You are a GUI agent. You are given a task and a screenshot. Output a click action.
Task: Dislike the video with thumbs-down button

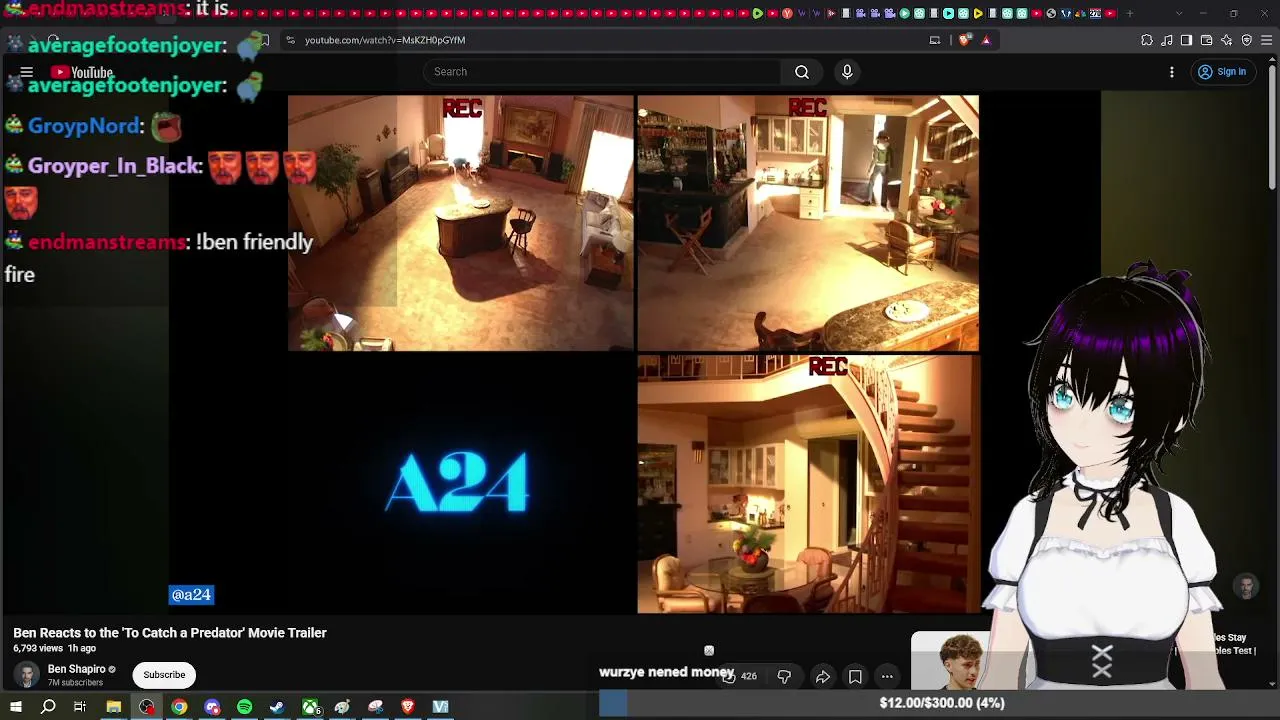pyautogui.click(x=784, y=677)
